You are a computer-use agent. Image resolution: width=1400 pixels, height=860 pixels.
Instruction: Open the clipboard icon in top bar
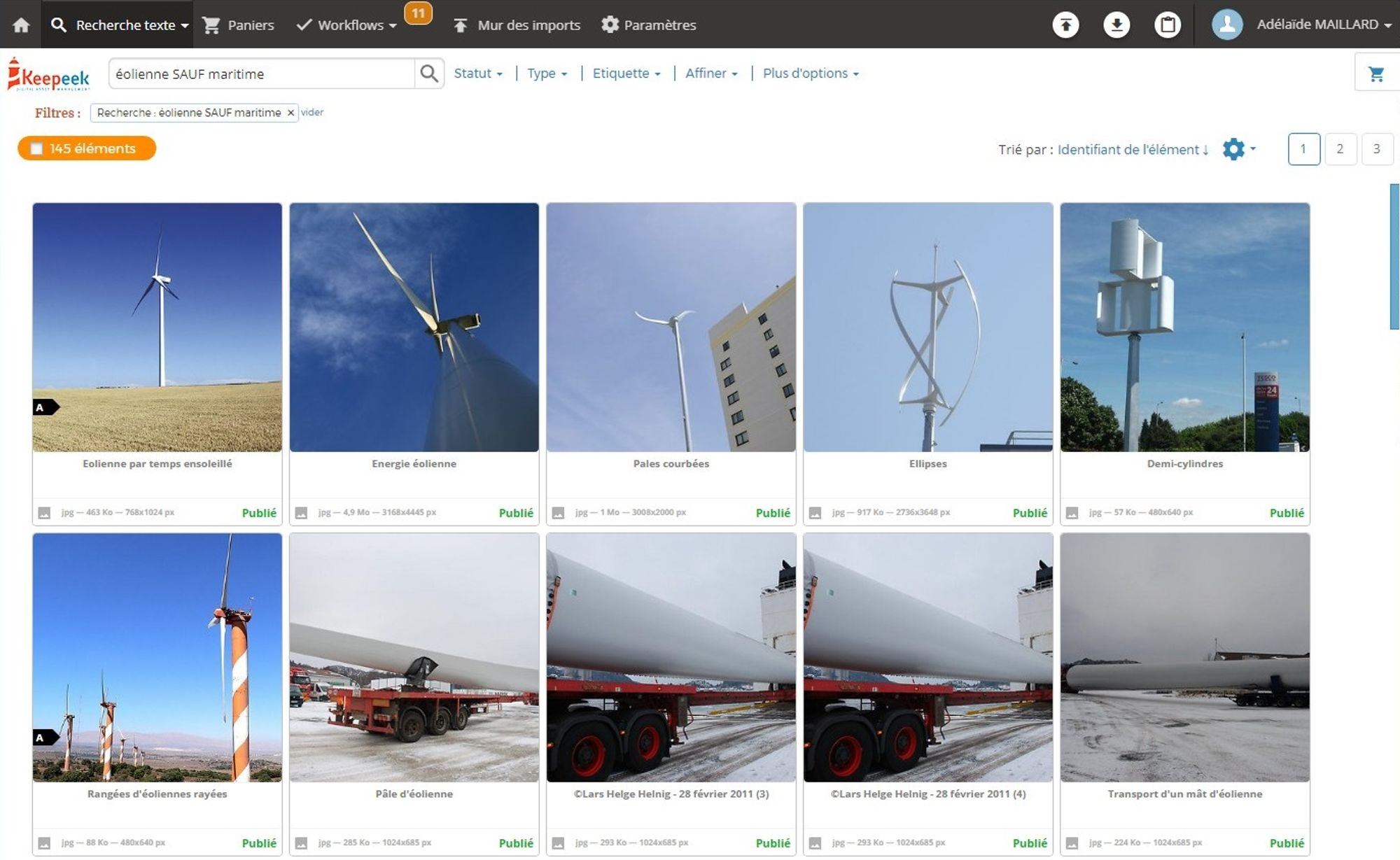(x=1167, y=25)
